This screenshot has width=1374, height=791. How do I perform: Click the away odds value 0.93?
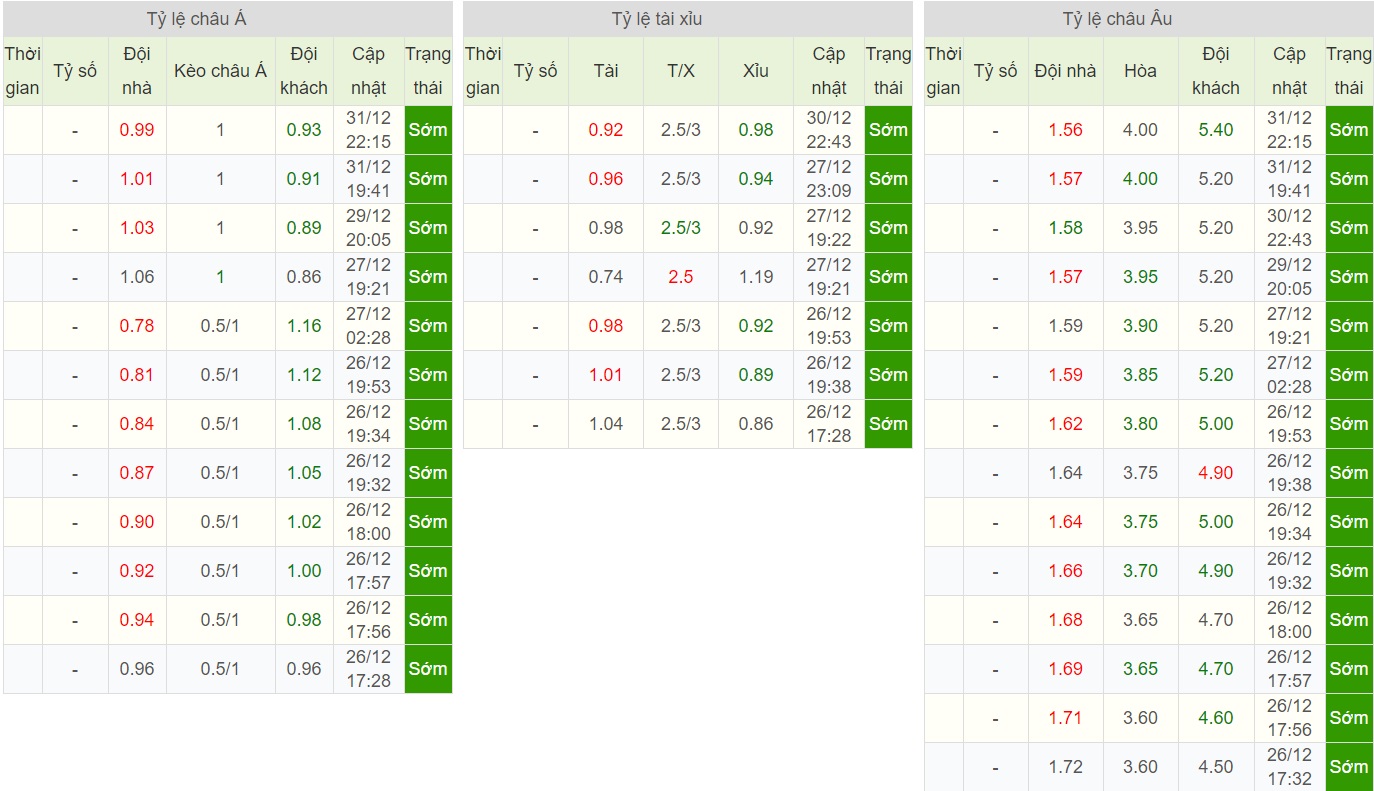tap(304, 130)
